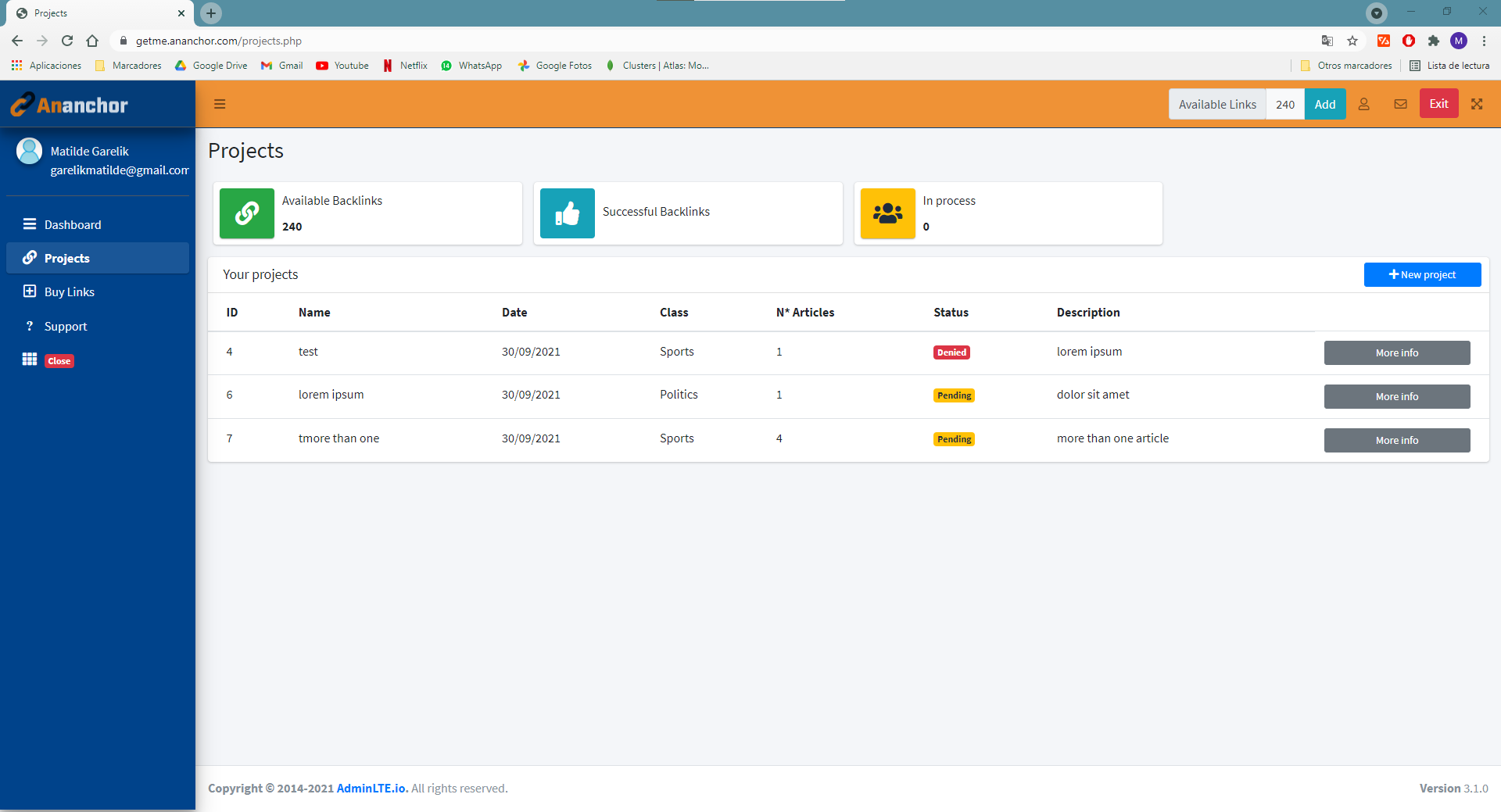Open Chrome's three-dot menu
Screen dimensions: 1501x812
click(1484, 41)
